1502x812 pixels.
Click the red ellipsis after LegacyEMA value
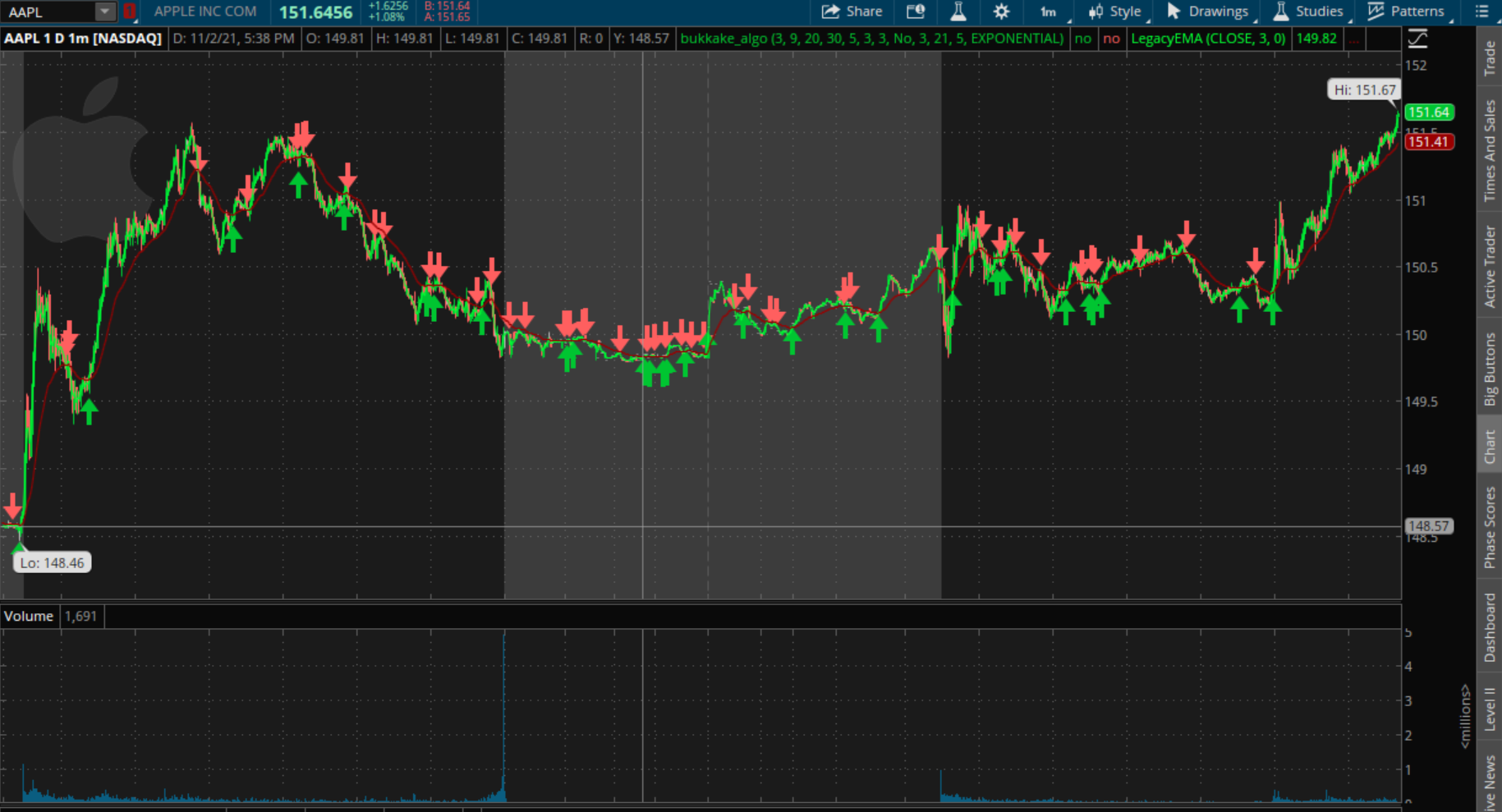(1354, 39)
